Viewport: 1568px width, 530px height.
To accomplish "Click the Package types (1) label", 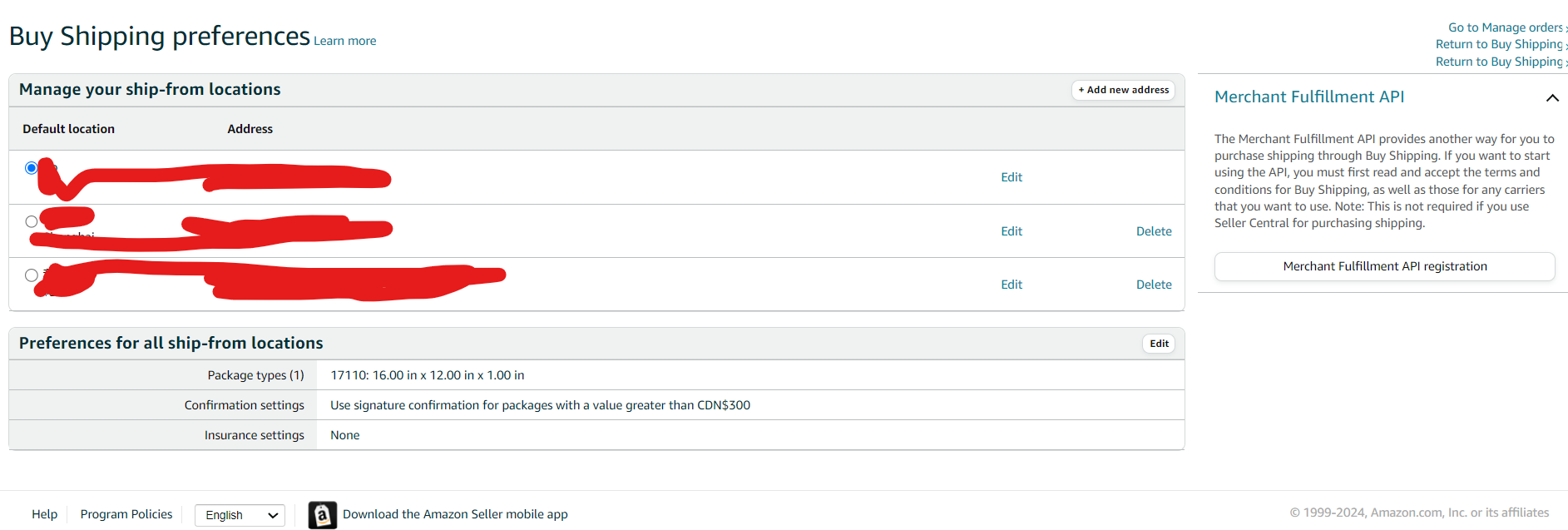I will pos(256,375).
